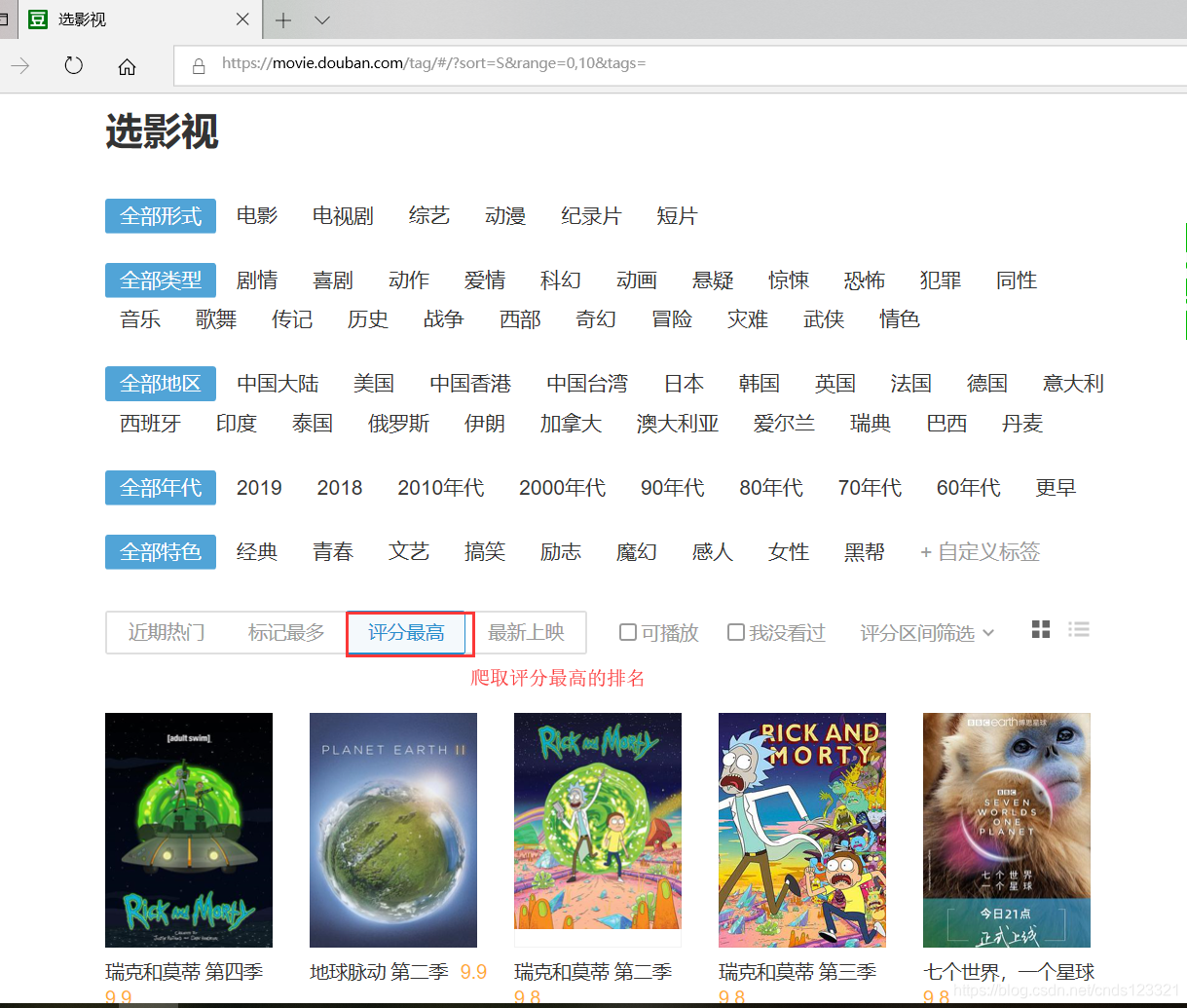Filter by year 2019
This screenshot has width=1187, height=1008.
pyautogui.click(x=259, y=488)
